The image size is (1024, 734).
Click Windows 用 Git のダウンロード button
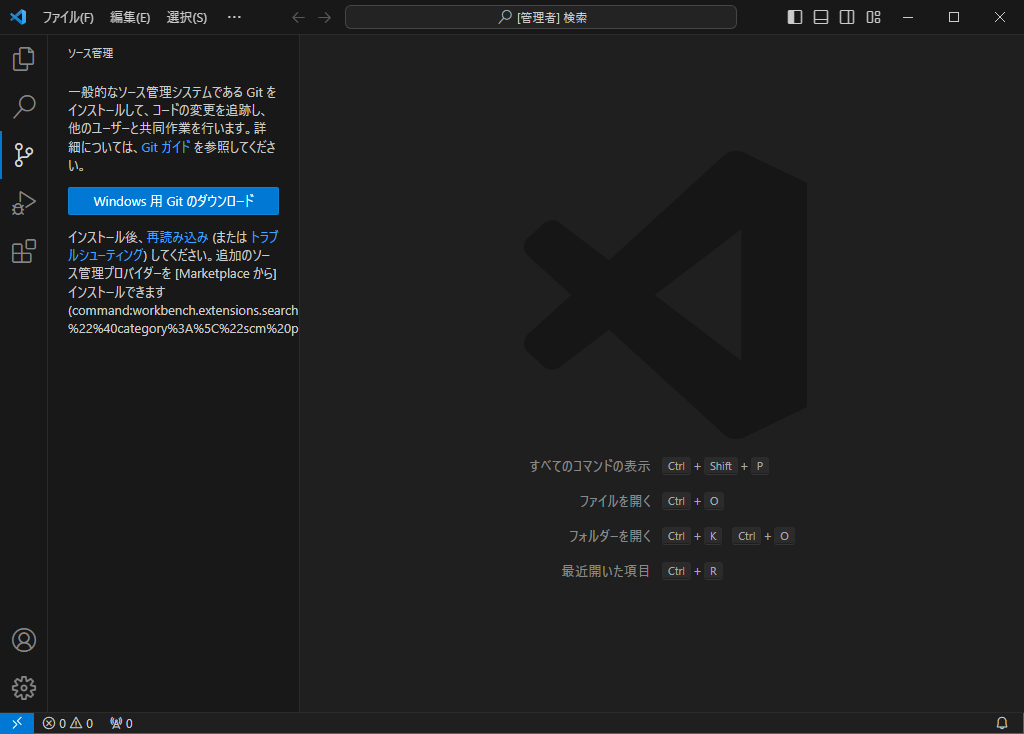point(173,201)
